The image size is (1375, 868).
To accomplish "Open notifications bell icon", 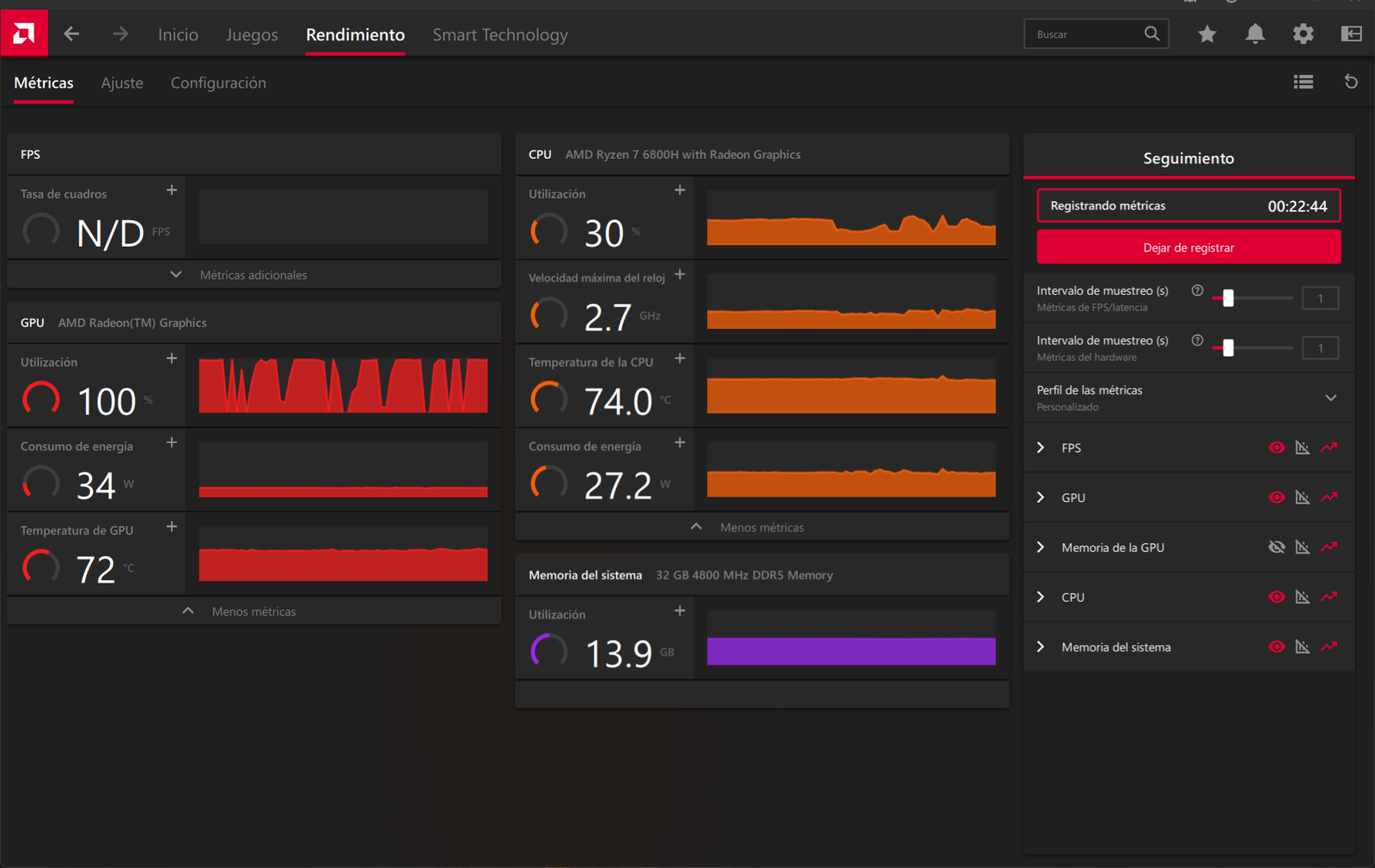I will [1255, 34].
